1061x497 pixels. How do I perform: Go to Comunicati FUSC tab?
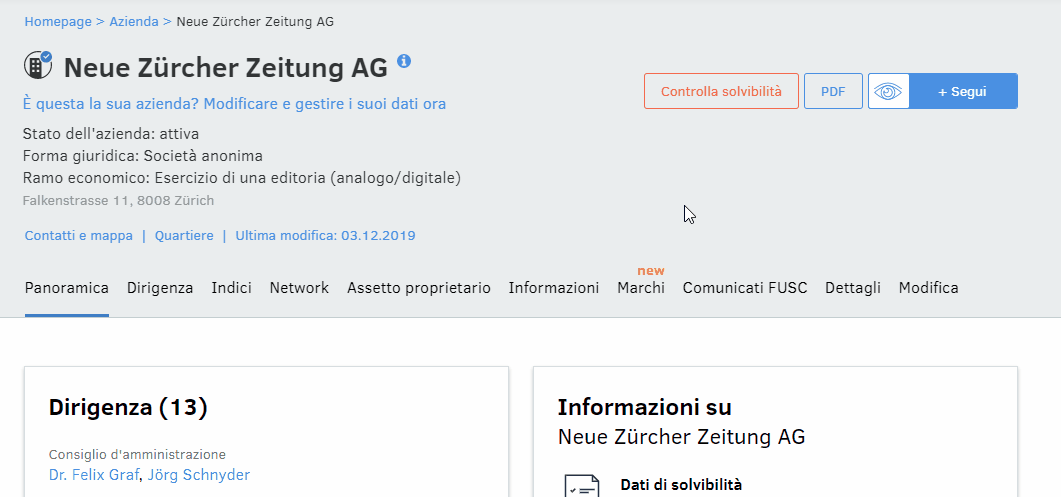tap(745, 288)
